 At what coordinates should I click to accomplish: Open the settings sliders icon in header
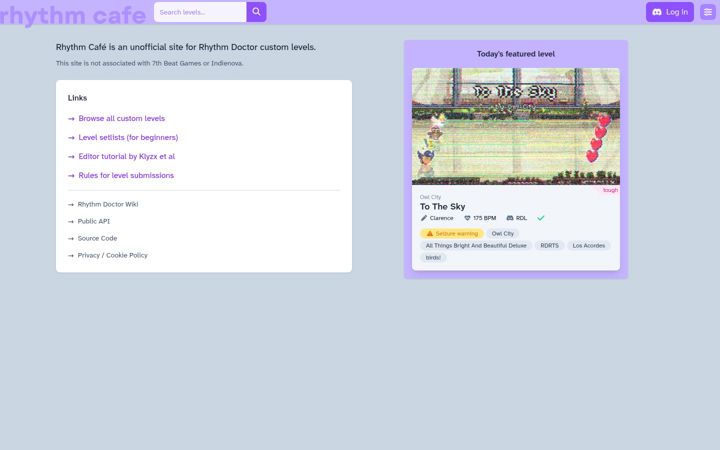[x=708, y=12]
